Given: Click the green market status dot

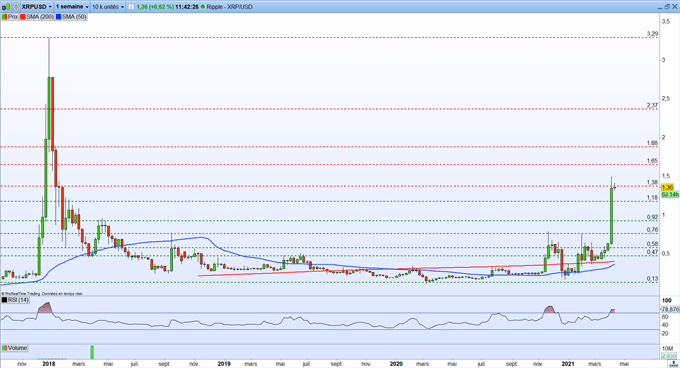Looking at the screenshot, I should [x=203, y=7].
